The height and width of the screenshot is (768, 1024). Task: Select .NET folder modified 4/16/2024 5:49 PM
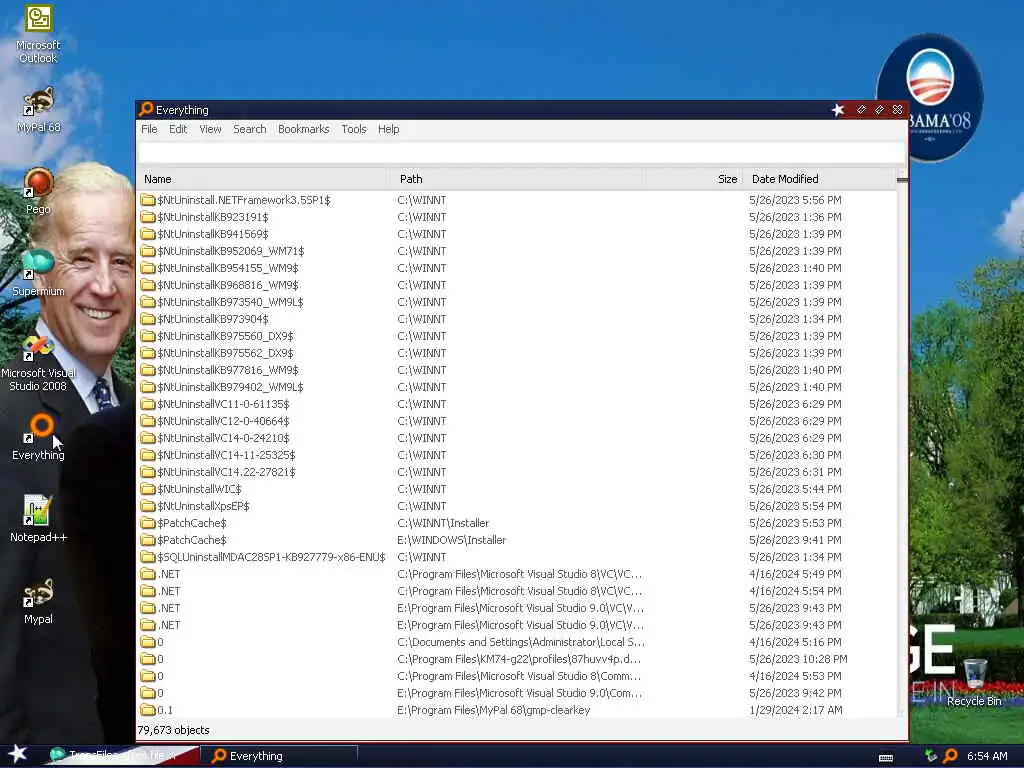(168, 573)
